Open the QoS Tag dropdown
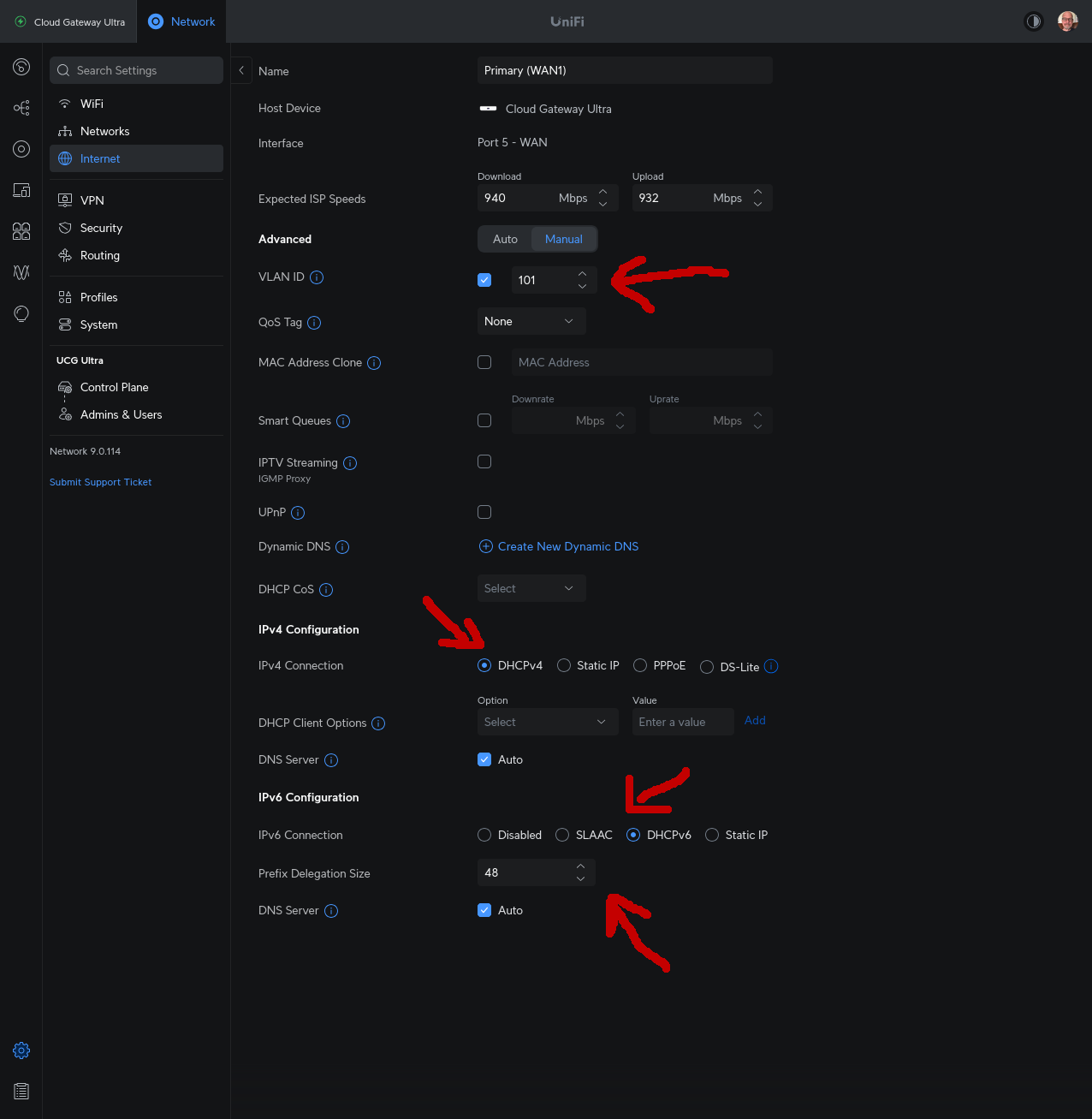 click(x=531, y=321)
